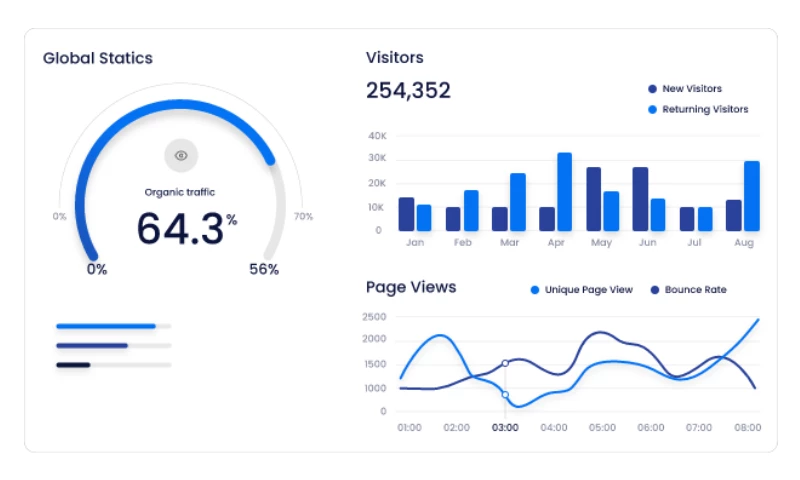The image size is (800, 480).
Task: Select the August returning visitors bar
Action: click(751, 196)
